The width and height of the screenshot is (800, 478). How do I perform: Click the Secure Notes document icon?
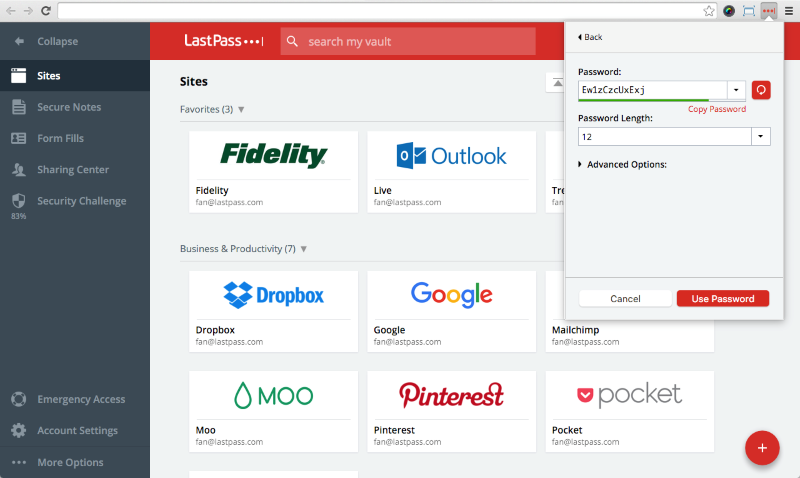pyautogui.click(x=19, y=107)
